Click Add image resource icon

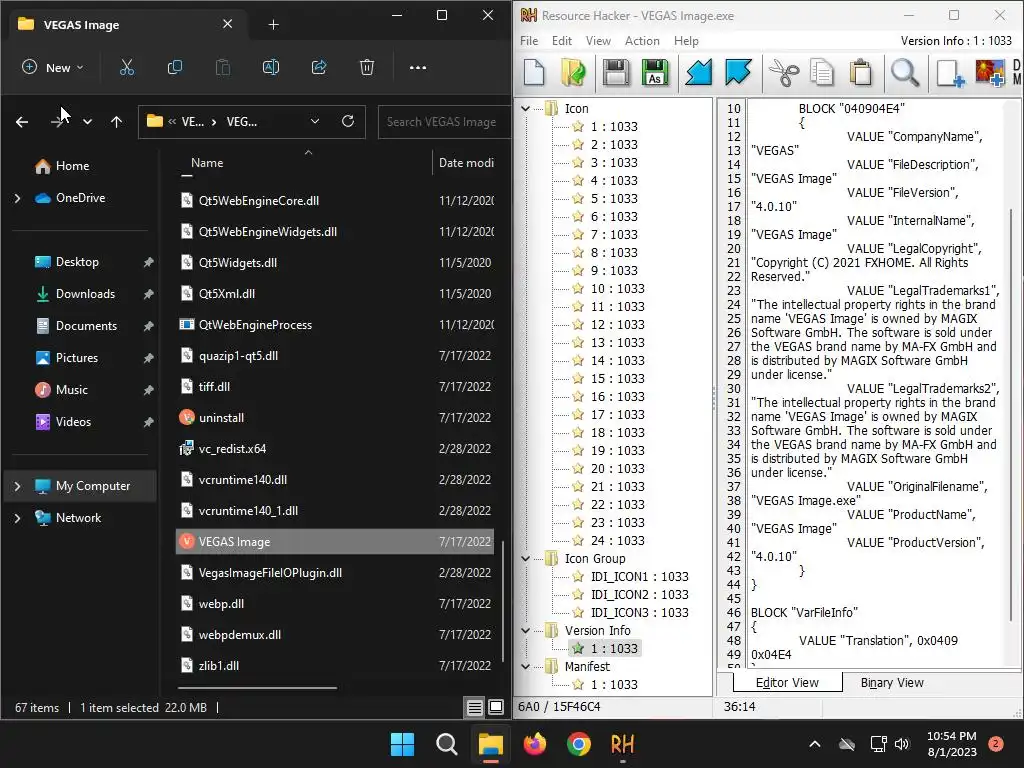[x=989, y=72]
